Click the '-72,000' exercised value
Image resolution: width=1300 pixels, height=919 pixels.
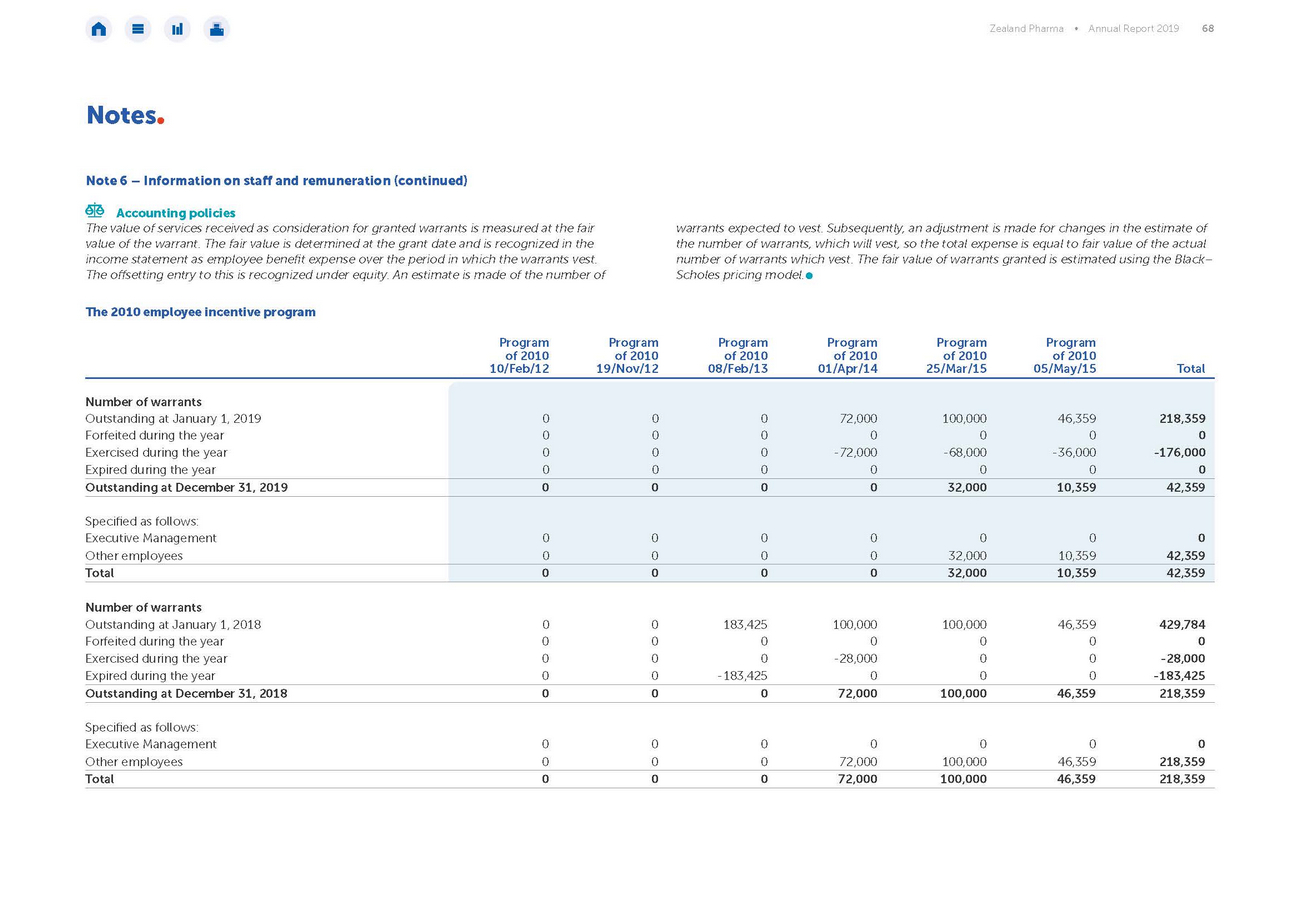(855, 453)
